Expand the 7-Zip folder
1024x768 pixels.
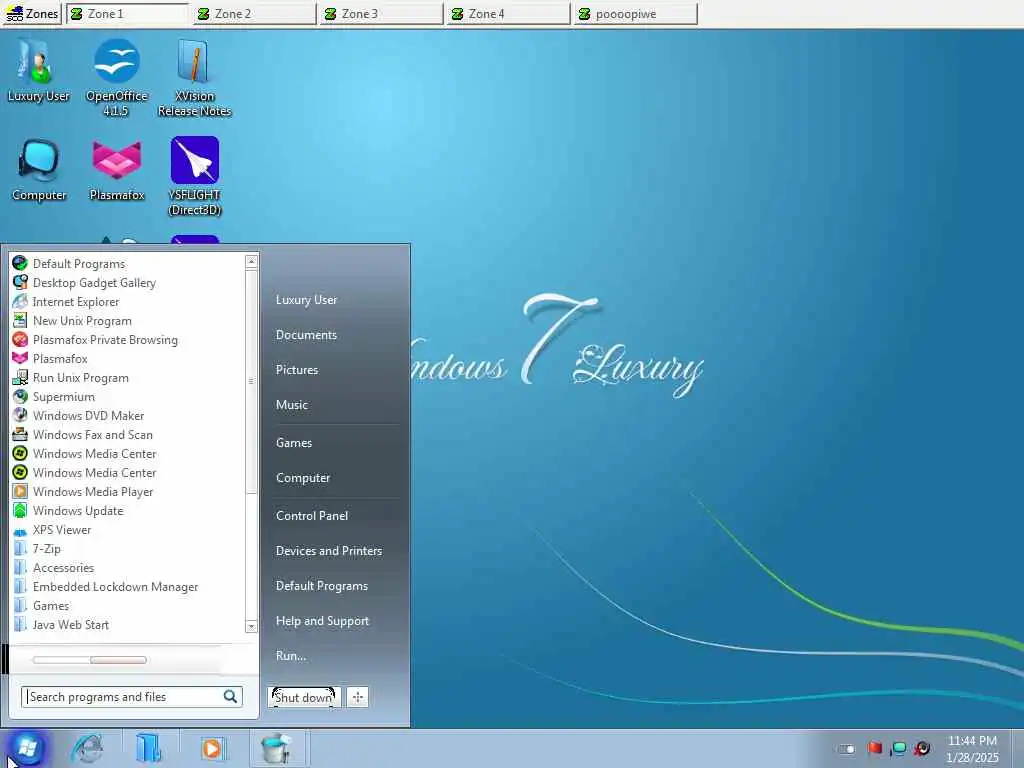46,549
